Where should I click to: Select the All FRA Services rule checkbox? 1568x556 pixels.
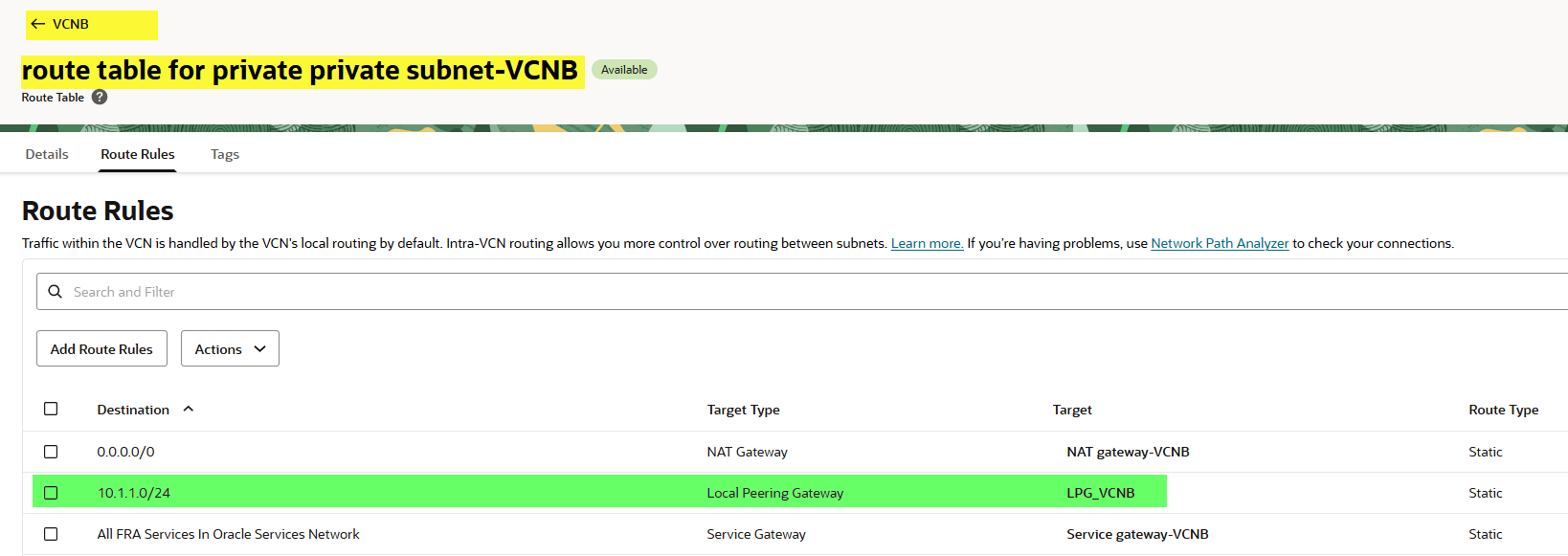point(51,534)
